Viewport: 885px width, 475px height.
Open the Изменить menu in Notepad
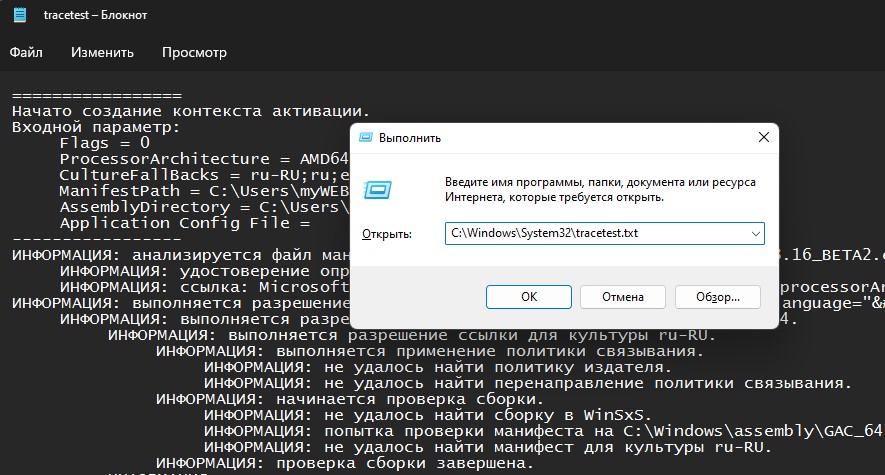[x=102, y=52]
